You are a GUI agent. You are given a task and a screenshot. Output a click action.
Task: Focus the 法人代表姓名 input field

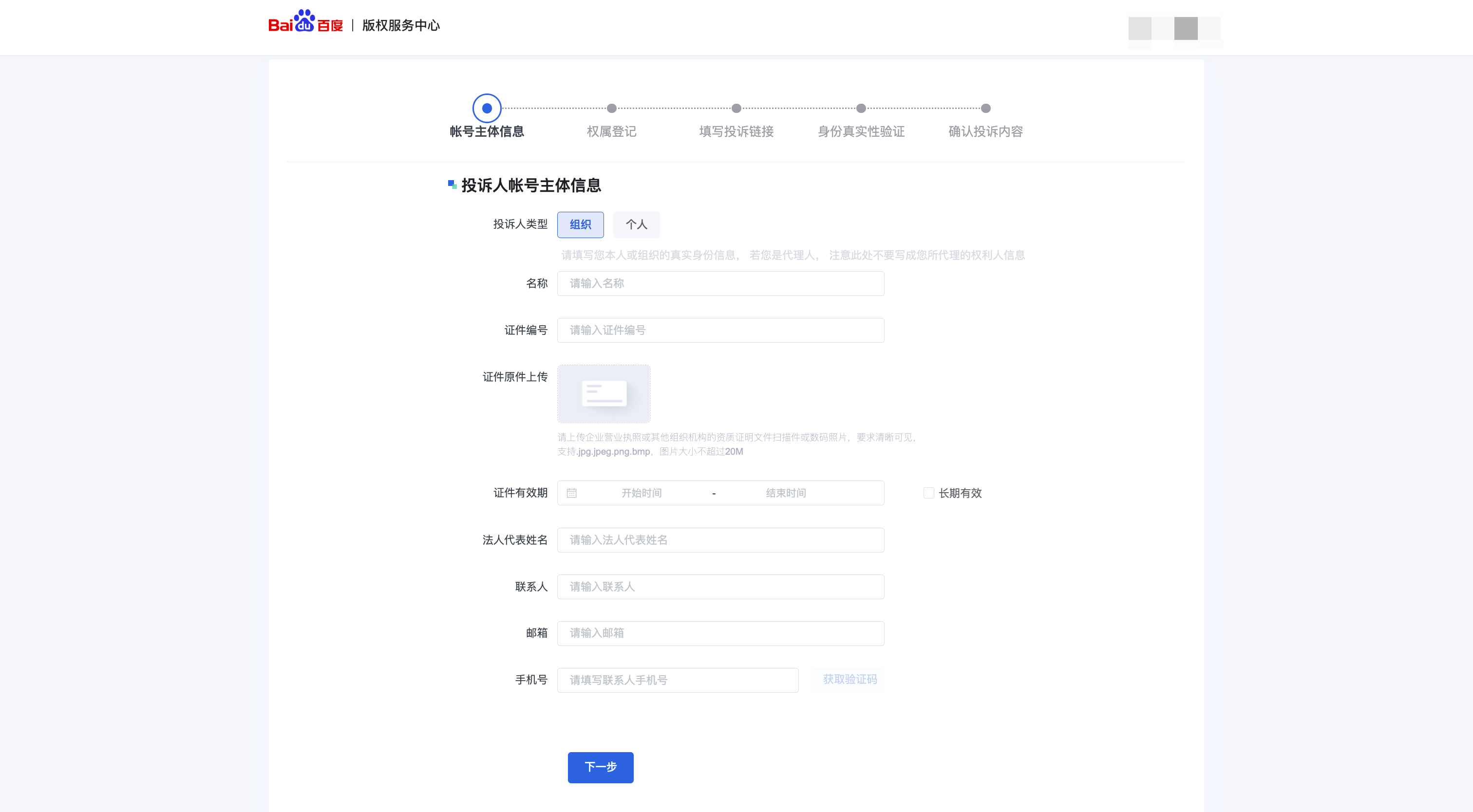[x=720, y=540]
